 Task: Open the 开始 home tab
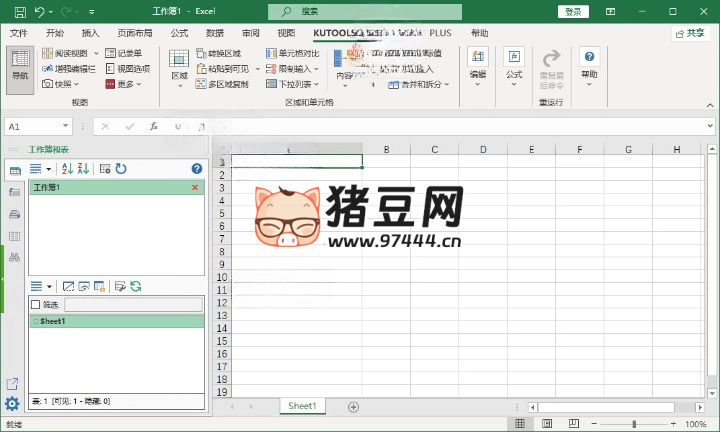[x=55, y=33]
